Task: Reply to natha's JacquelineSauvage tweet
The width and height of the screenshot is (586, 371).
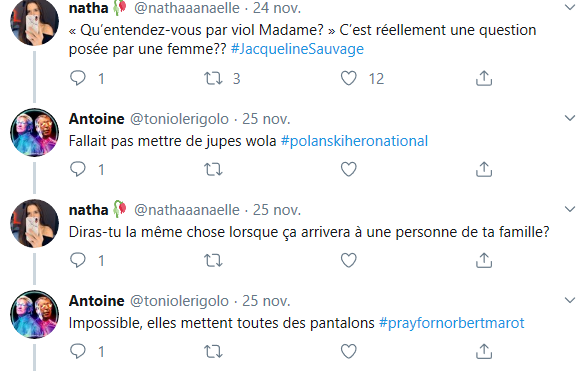Action: click(78, 78)
